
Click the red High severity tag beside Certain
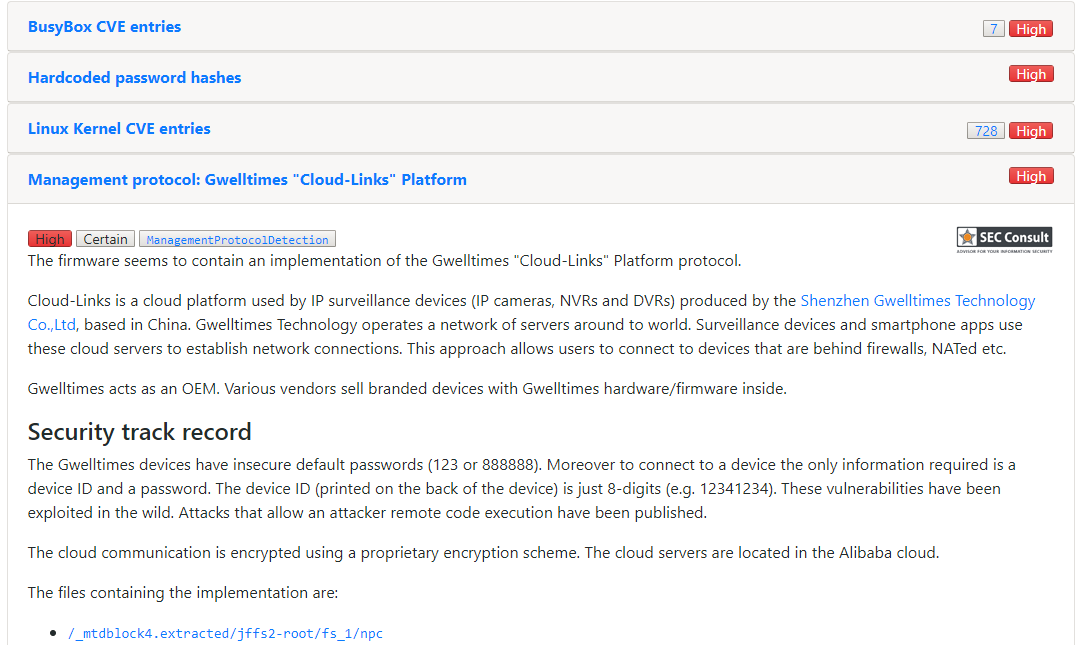(x=50, y=239)
